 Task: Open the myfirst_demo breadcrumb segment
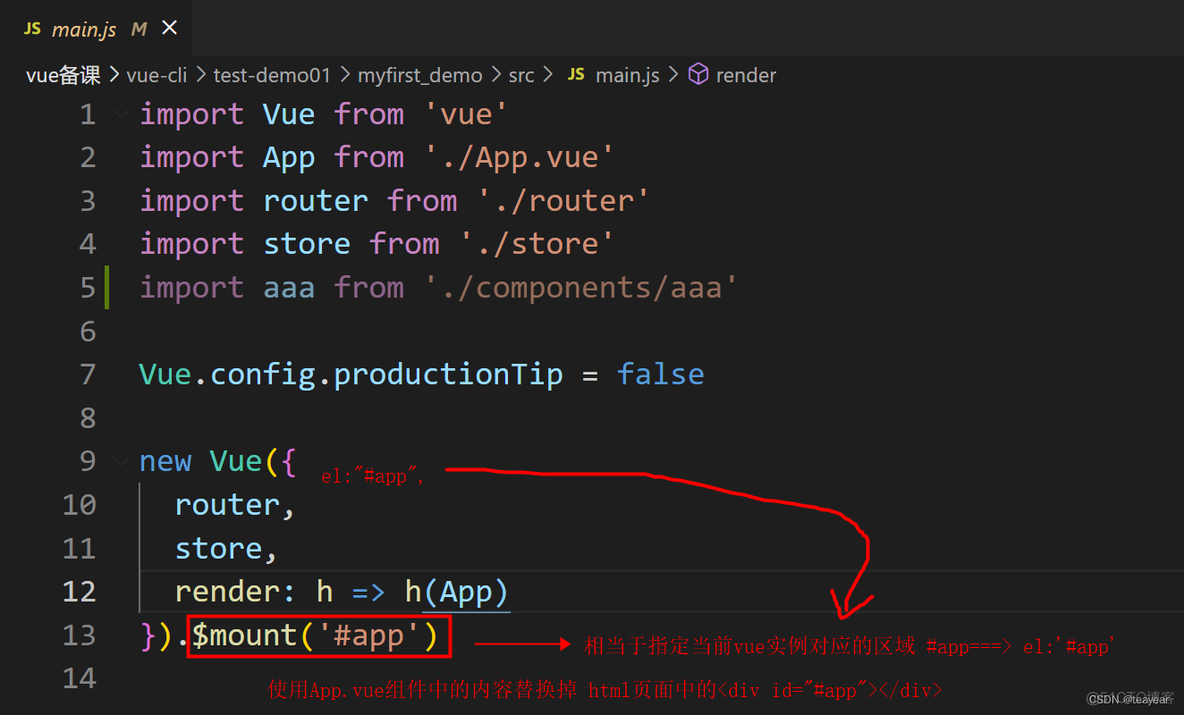[420, 76]
